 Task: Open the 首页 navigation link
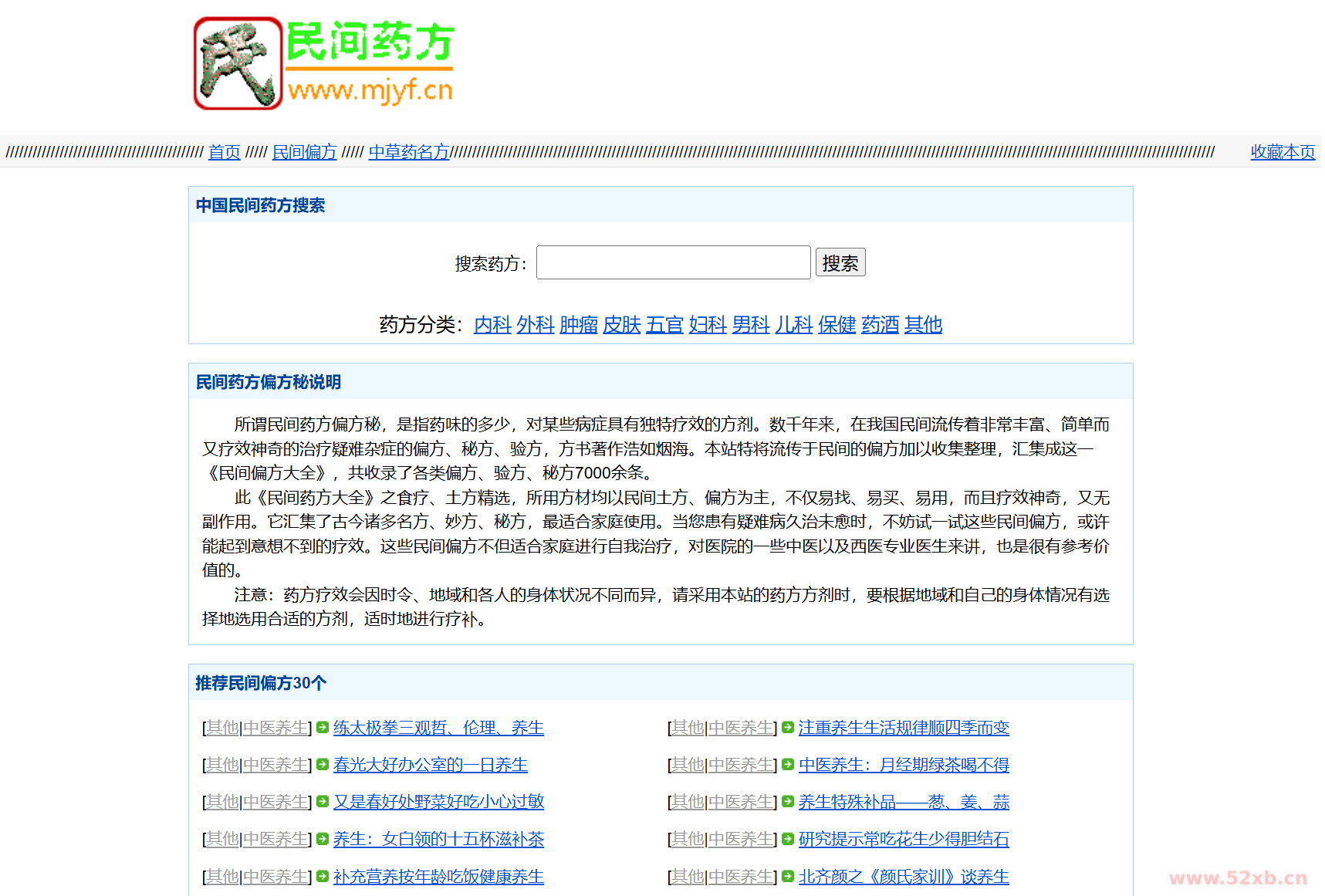(224, 152)
